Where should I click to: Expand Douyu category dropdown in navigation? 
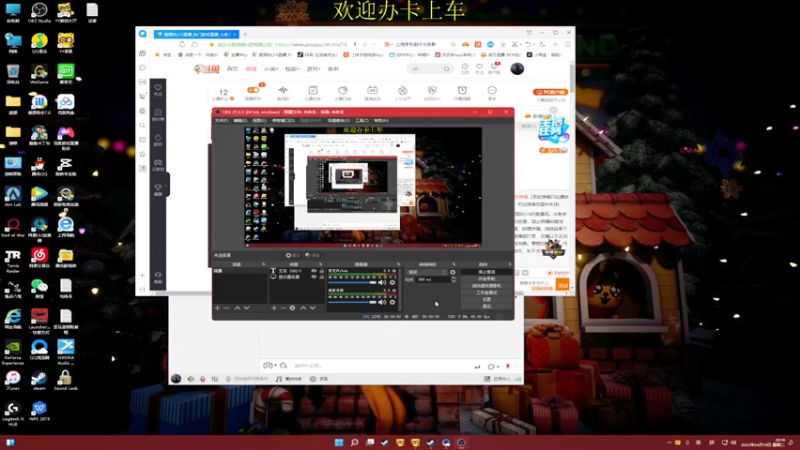coord(270,69)
